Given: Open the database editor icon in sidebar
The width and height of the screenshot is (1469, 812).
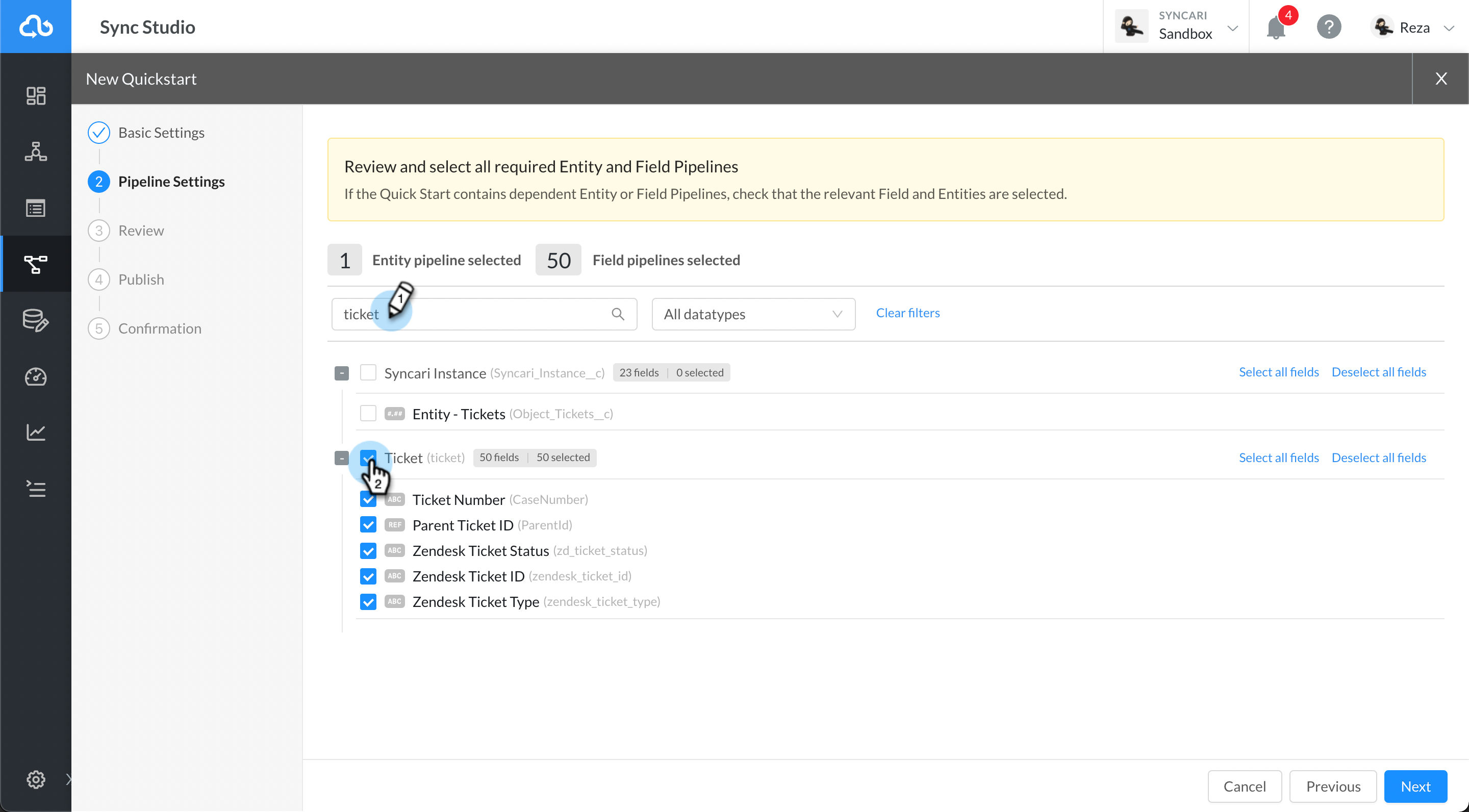Looking at the screenshot, I should [36, 320].
